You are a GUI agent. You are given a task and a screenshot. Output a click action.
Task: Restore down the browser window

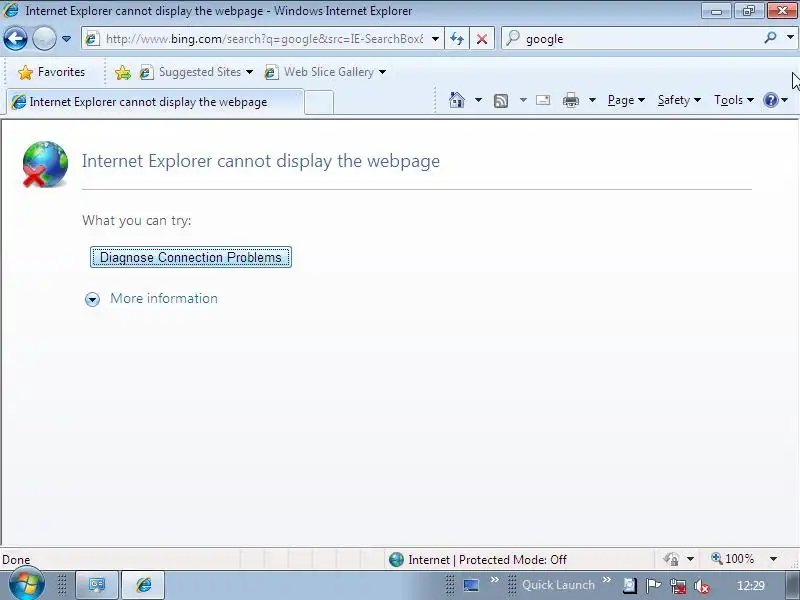pyautogui.click(x=748, y=10)
